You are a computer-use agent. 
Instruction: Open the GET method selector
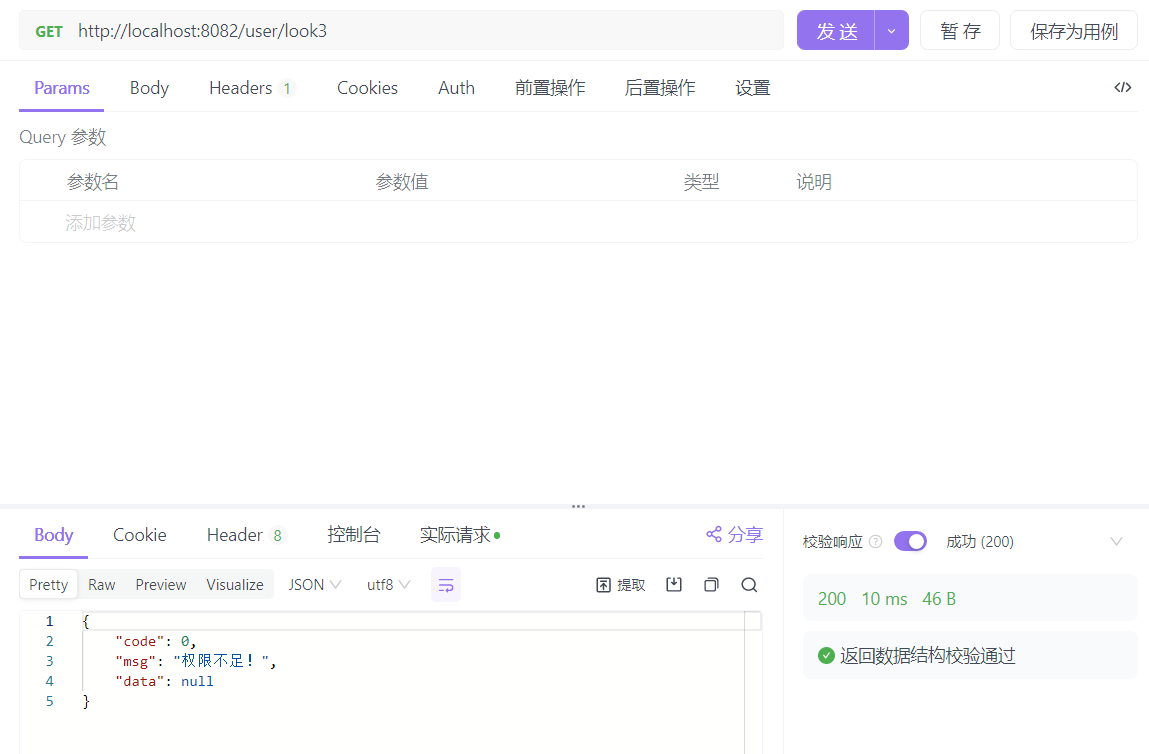49,32
